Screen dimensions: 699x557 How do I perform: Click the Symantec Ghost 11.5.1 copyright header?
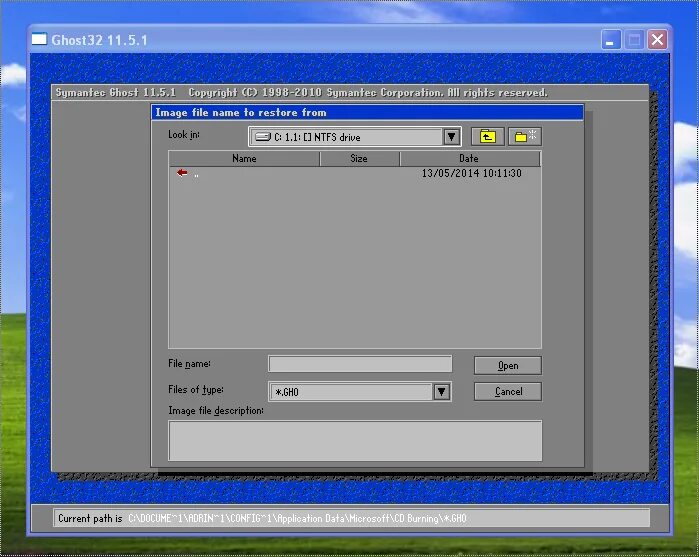[x=301, y=93]
